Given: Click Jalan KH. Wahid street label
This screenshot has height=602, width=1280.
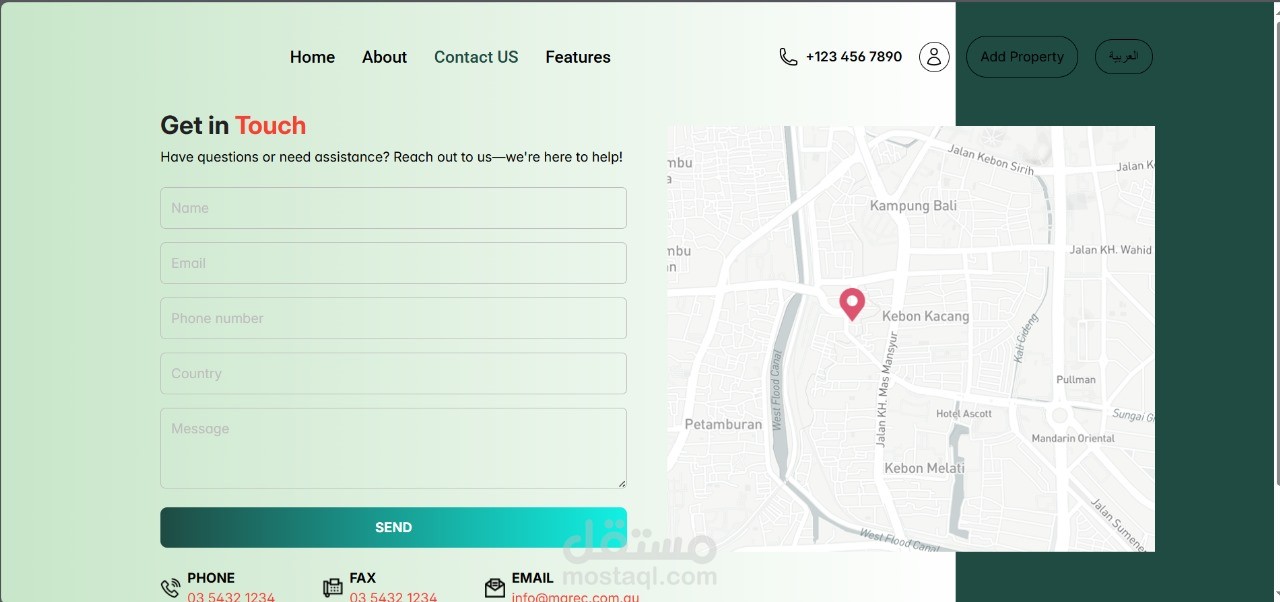Looking at the screenshot, I should click(1111, 250).
